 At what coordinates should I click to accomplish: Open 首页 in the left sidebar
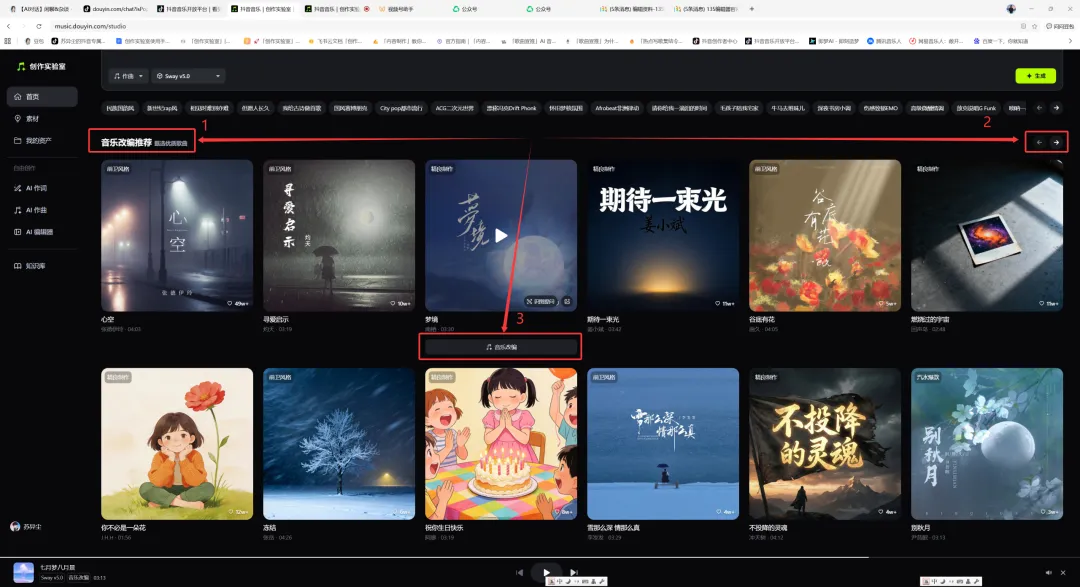click(x=41, y=96)
